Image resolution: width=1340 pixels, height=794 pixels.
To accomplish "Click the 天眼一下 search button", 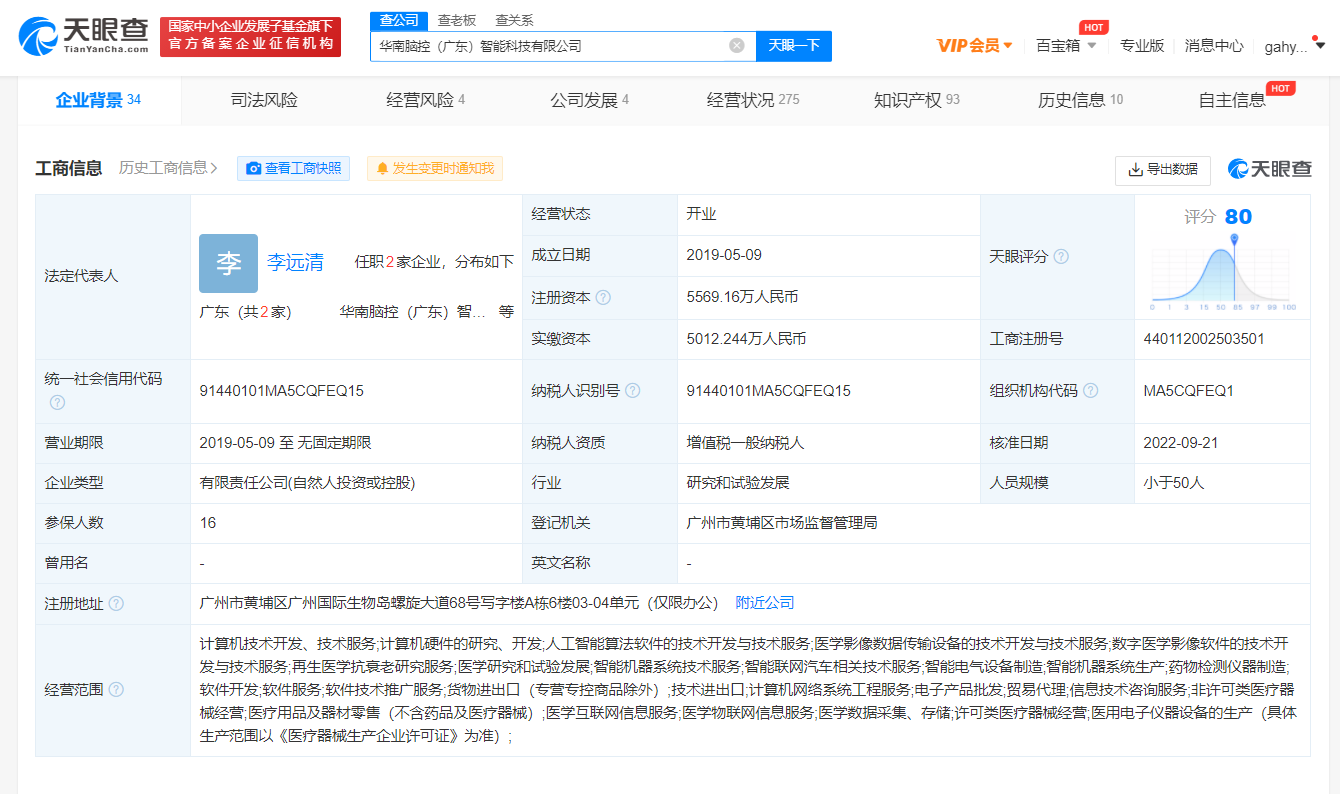I will (794, 45).
